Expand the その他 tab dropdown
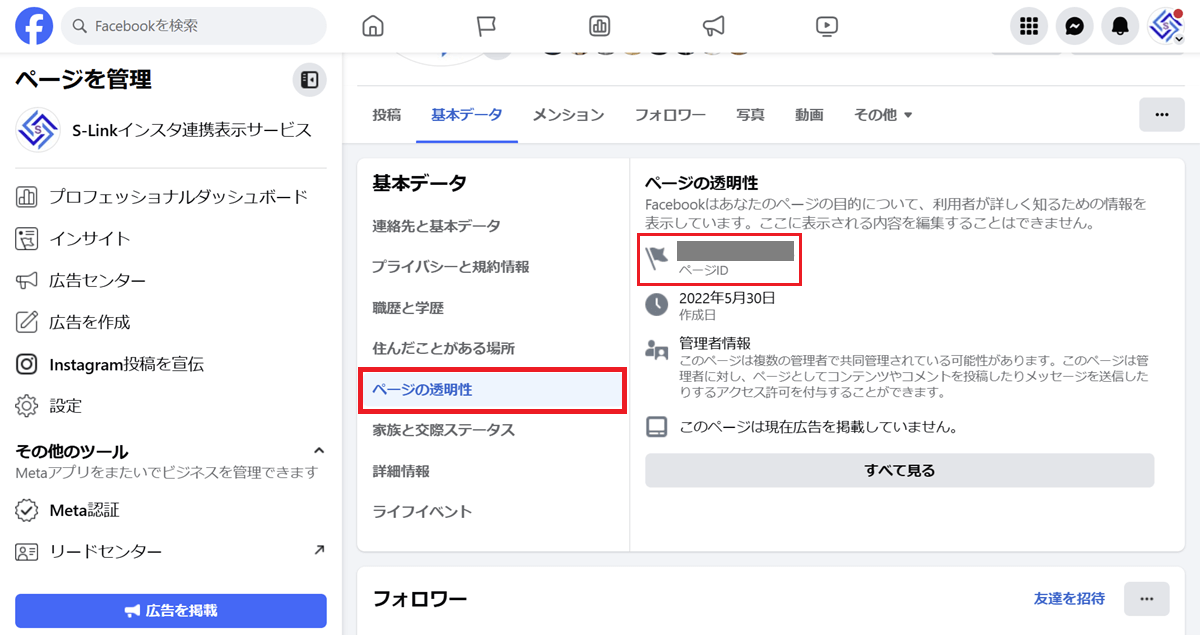The height and width of the screenshot is (635, 1200). point(883,115)
